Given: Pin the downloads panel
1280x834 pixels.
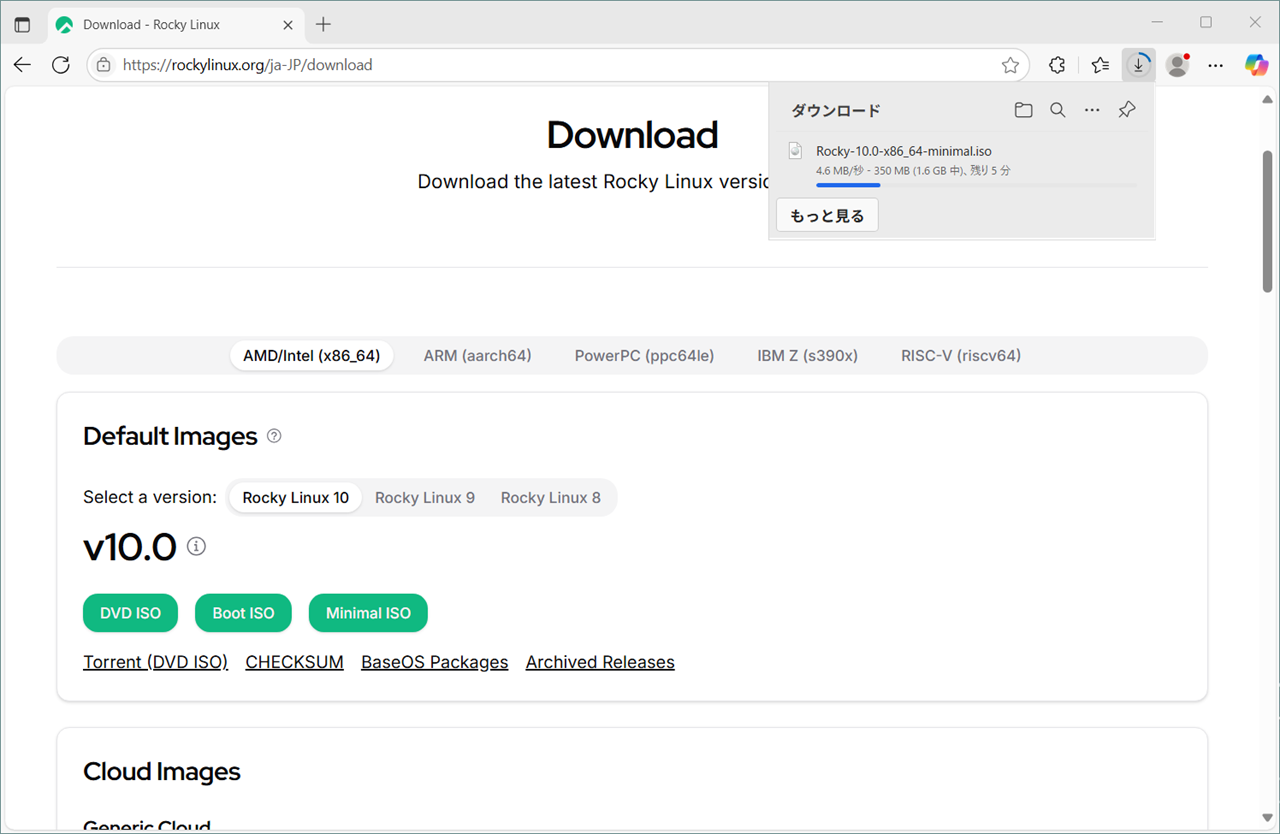Looking at the screenshot, I should tap(1127, 110).
